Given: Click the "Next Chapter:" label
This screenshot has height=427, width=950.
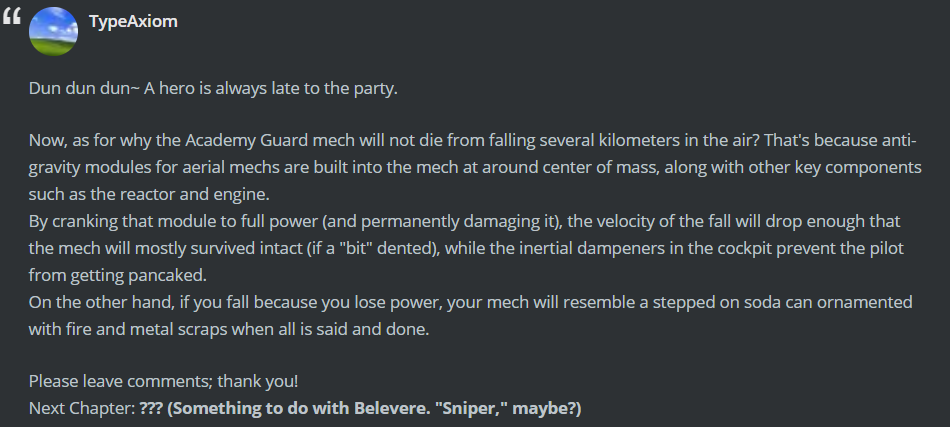Looking at the screenshot, I should click(82, 409).
